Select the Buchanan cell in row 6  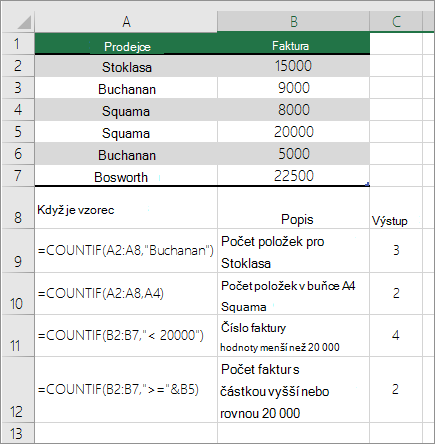126,154
